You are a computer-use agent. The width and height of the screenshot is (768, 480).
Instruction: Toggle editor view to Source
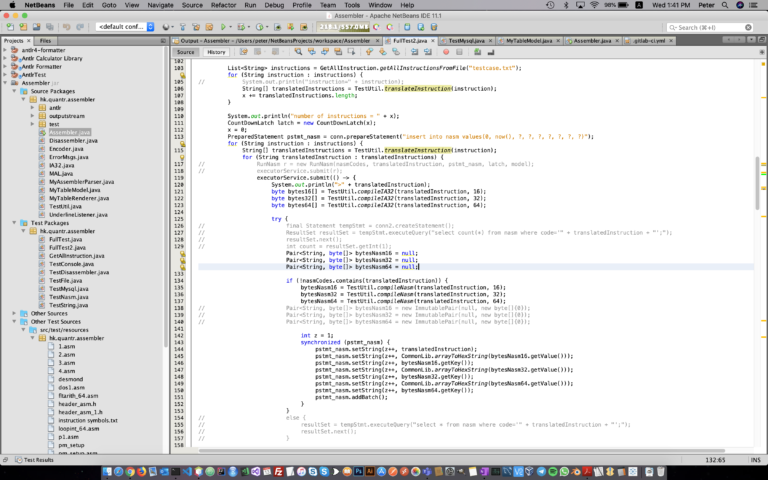coord(186,52)
